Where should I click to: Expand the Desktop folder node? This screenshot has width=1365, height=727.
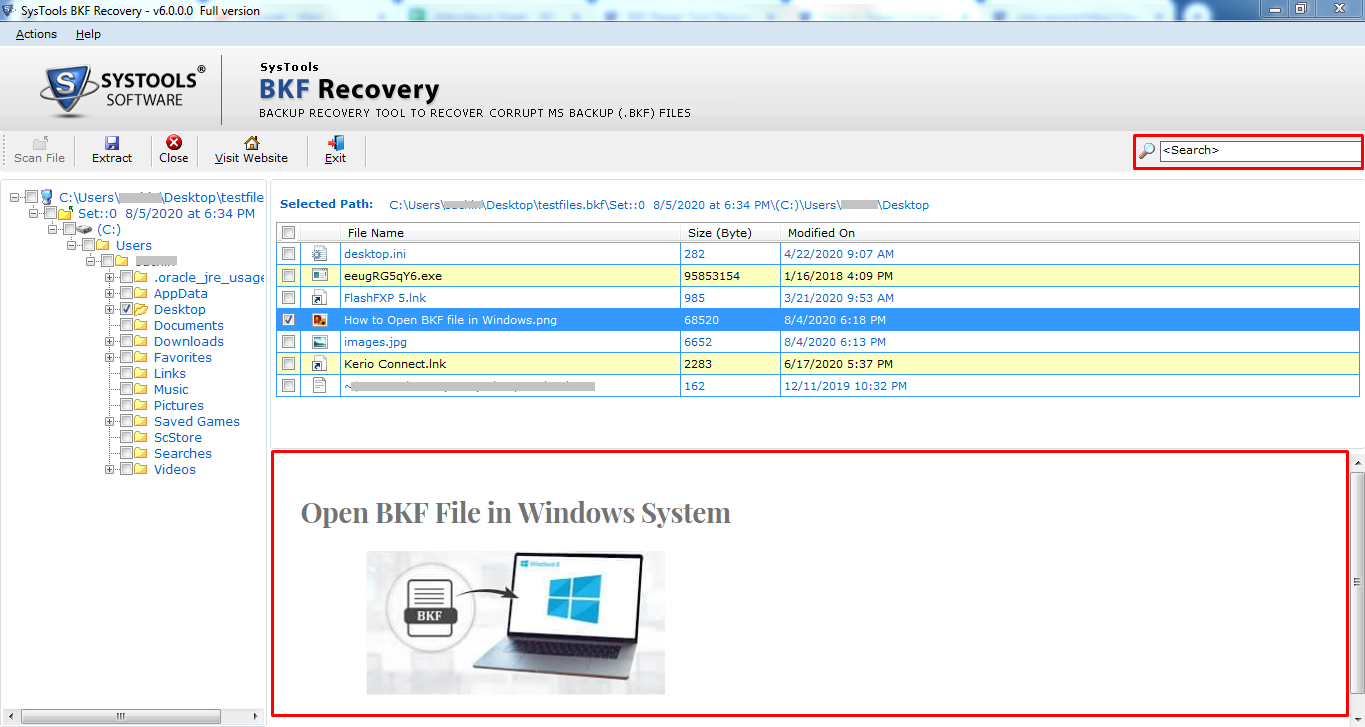110,309
